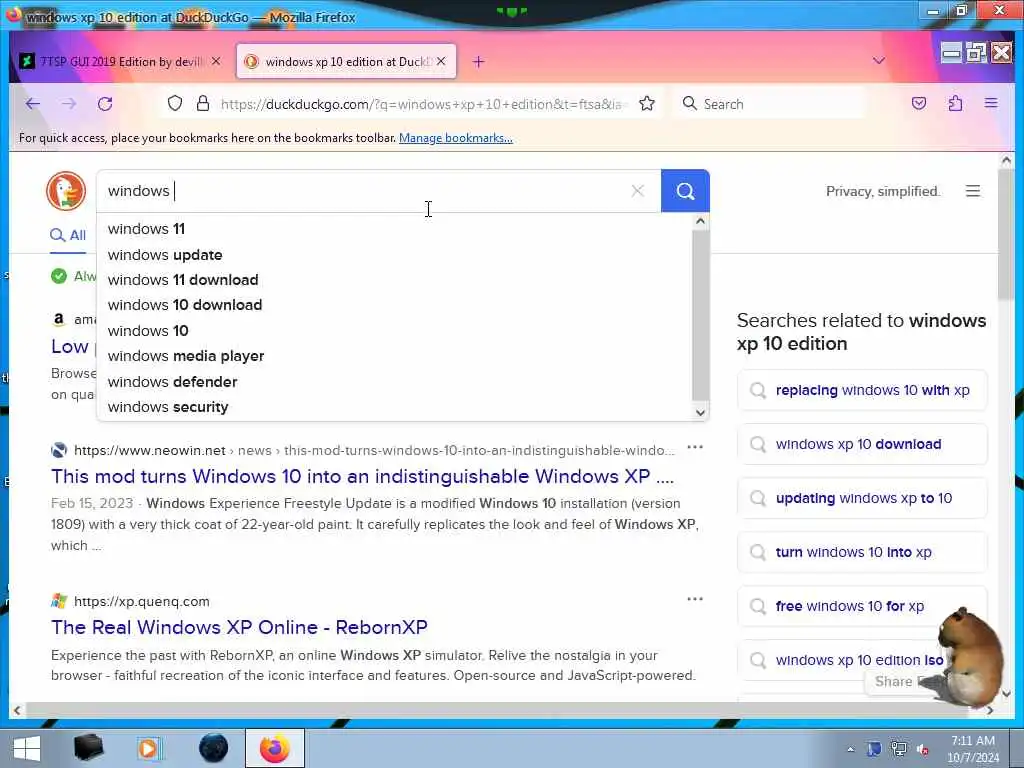This screenshot has width=1024, height=768.
Task: Open DuckDuckGo side hamburger menu
Action: click(x=972, y=191)
